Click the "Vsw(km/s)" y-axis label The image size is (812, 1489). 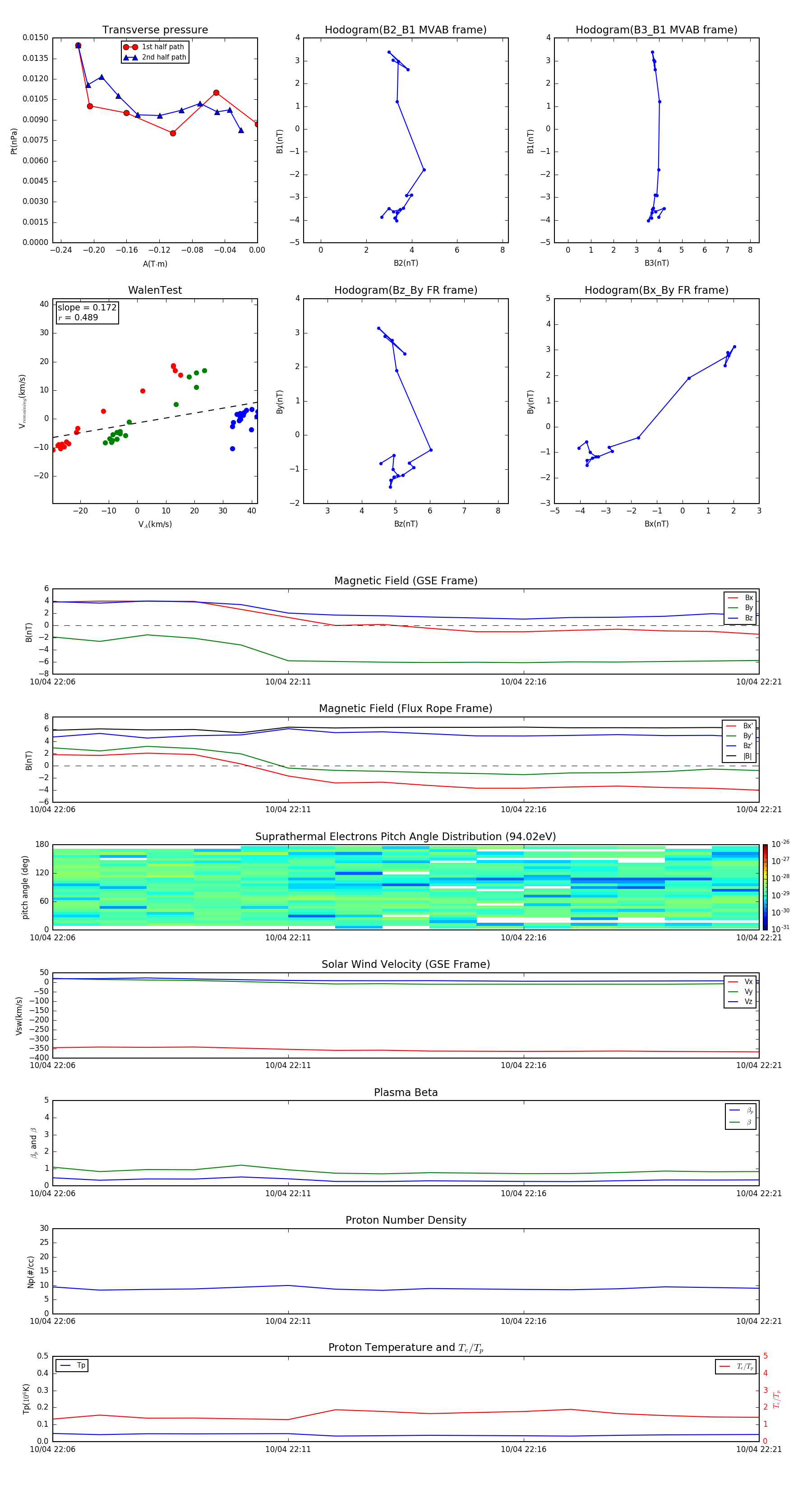pos(19,1016)
